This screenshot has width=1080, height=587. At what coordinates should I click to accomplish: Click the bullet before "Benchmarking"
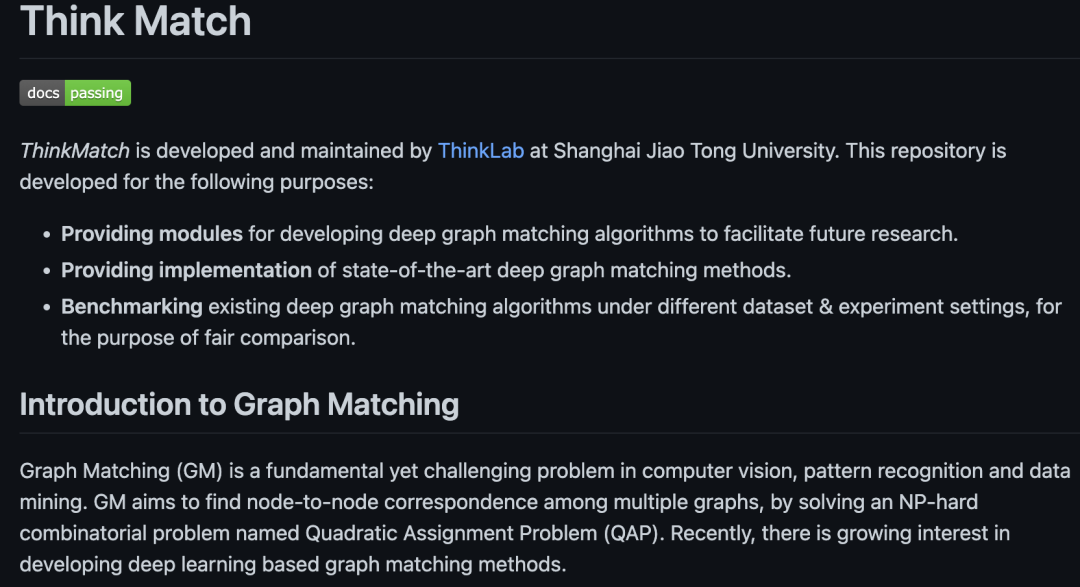click(46, 307)
